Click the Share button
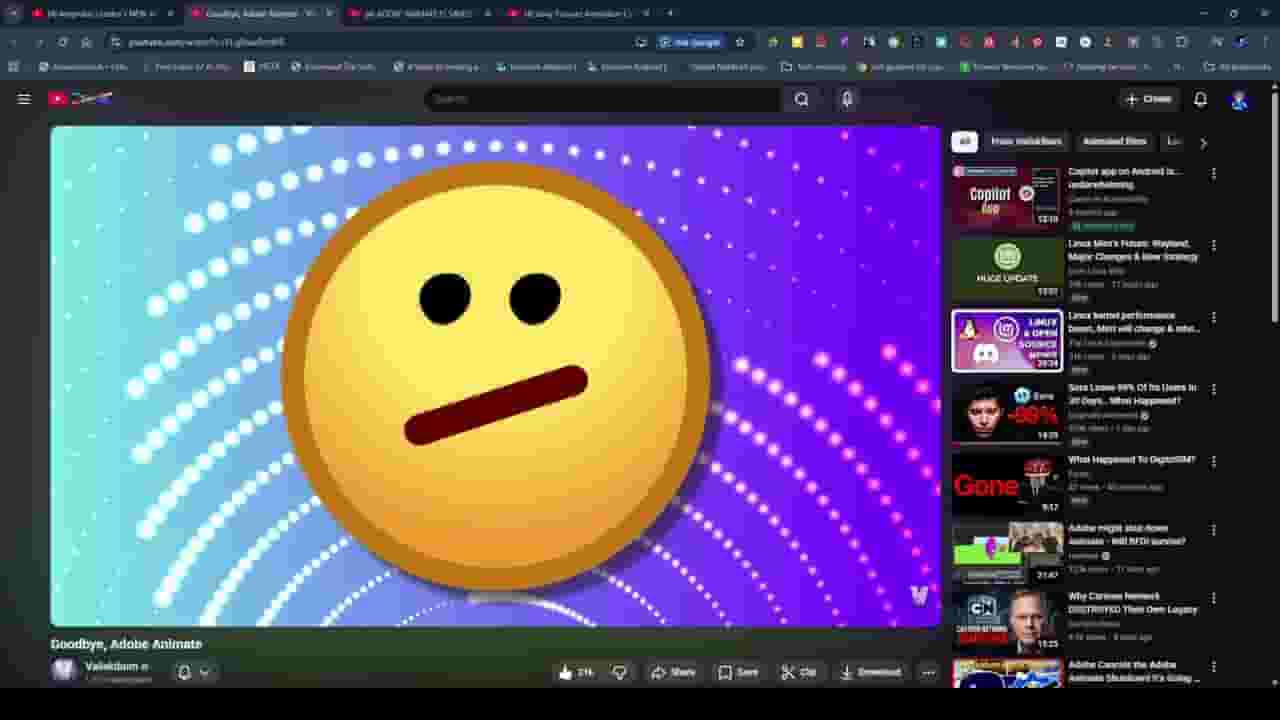Viewport: 1280px width, 720px height. [673, 672]
